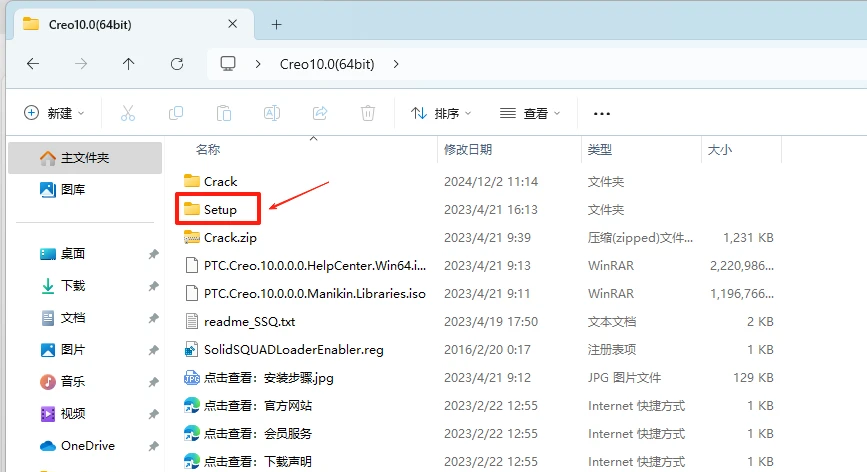
Task: Click the Copy icon in the toolbar
Action: click(176, 113)
